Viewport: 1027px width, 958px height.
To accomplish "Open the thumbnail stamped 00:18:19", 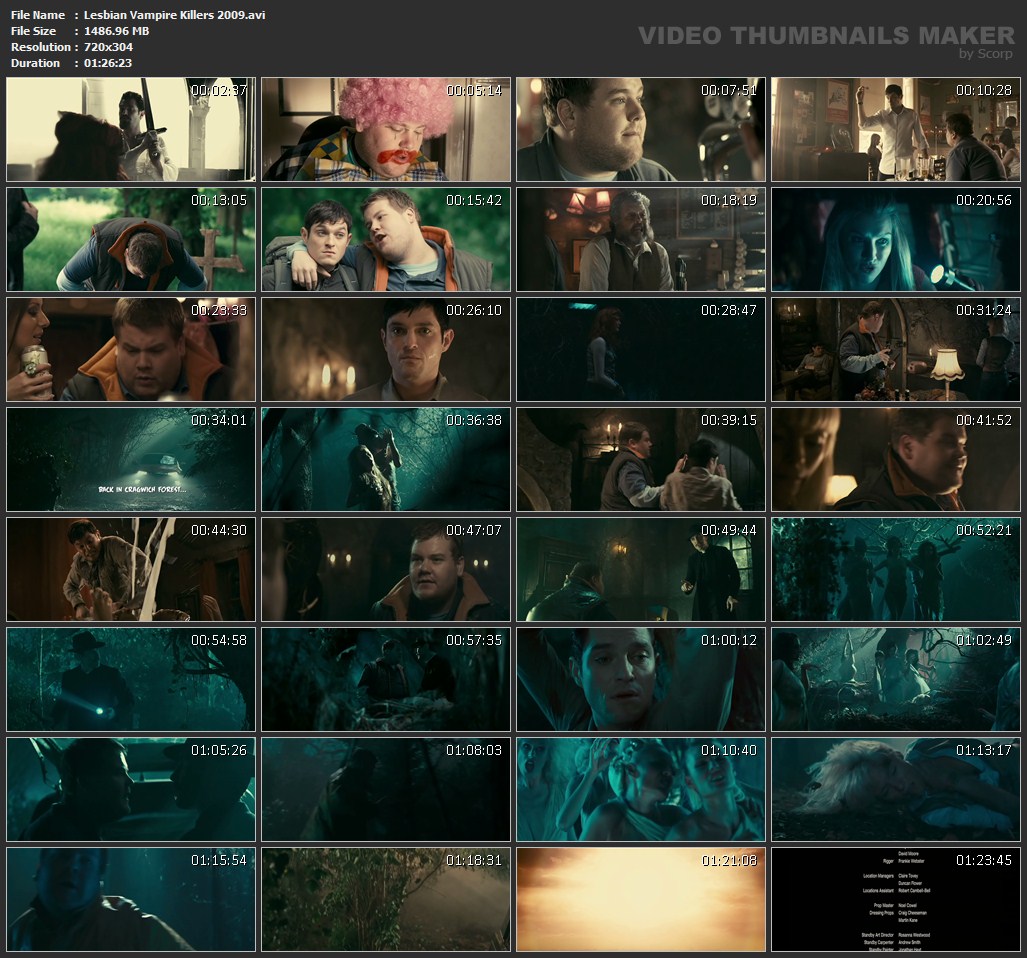I will 641,239.
